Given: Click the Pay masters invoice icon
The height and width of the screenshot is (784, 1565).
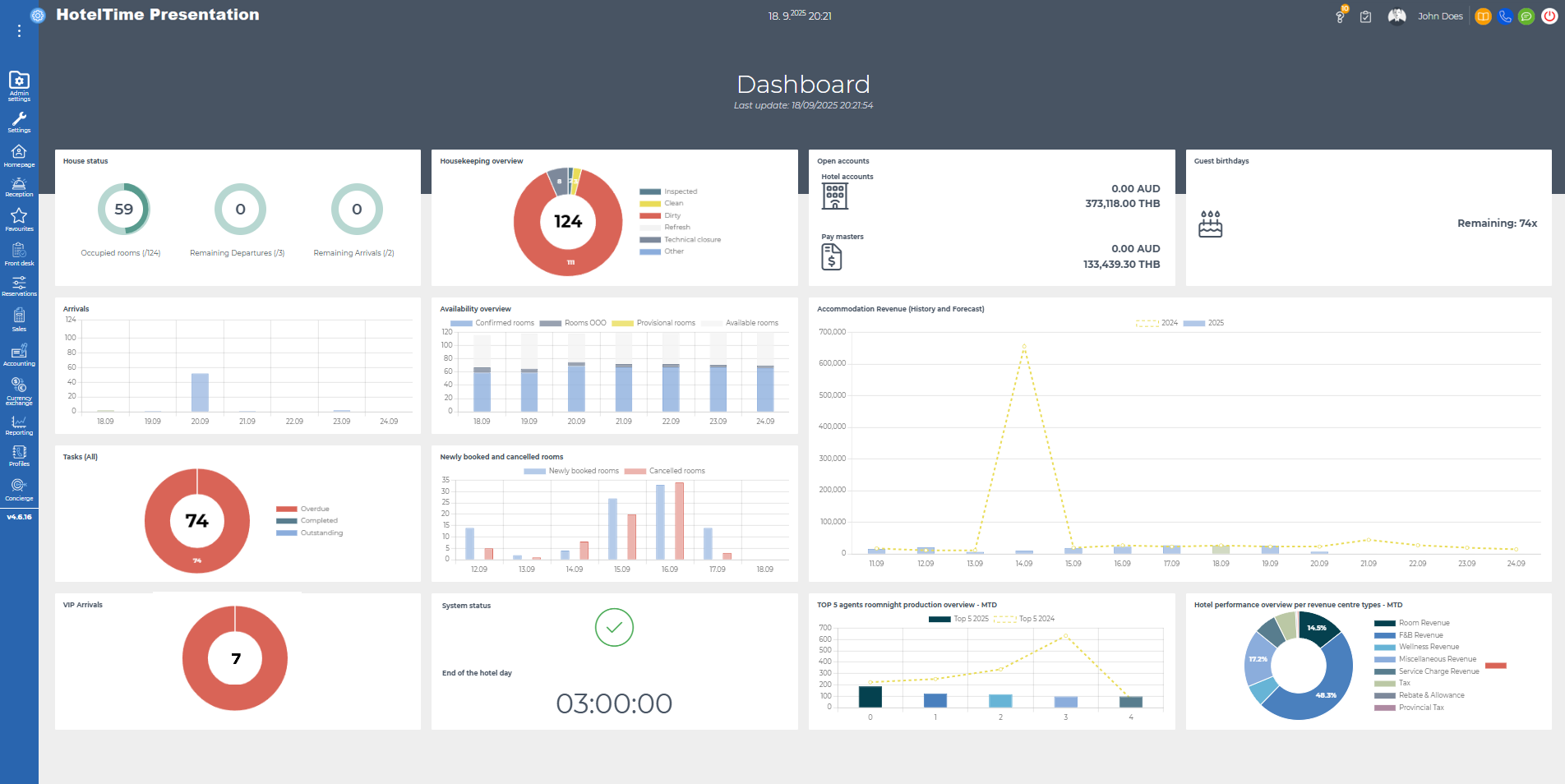Looking at the screenshot, I should tap(831, 256).
